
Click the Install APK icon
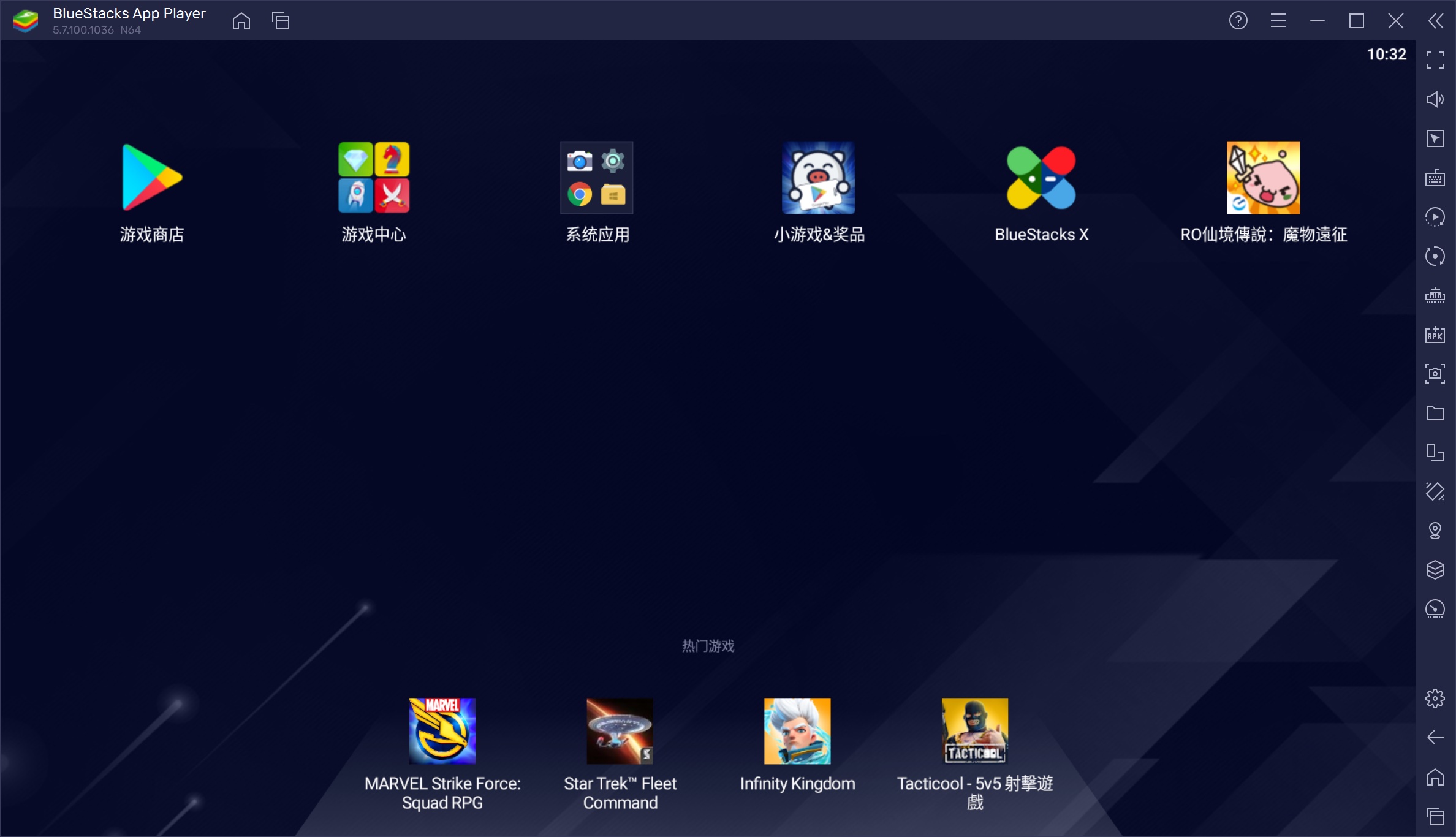(x=1435, y=335)
